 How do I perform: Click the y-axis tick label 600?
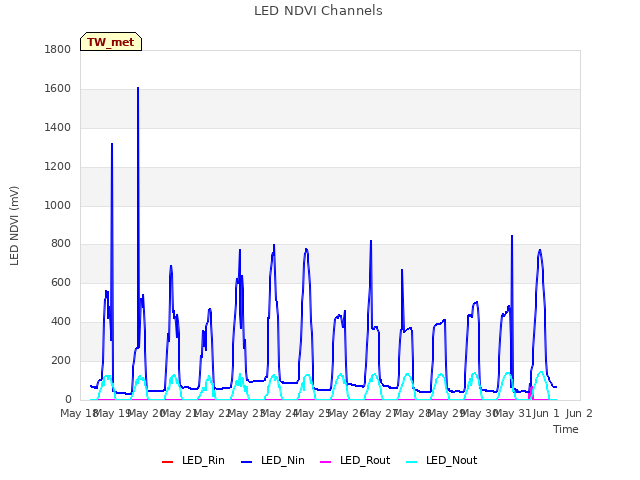click(61, 282)
